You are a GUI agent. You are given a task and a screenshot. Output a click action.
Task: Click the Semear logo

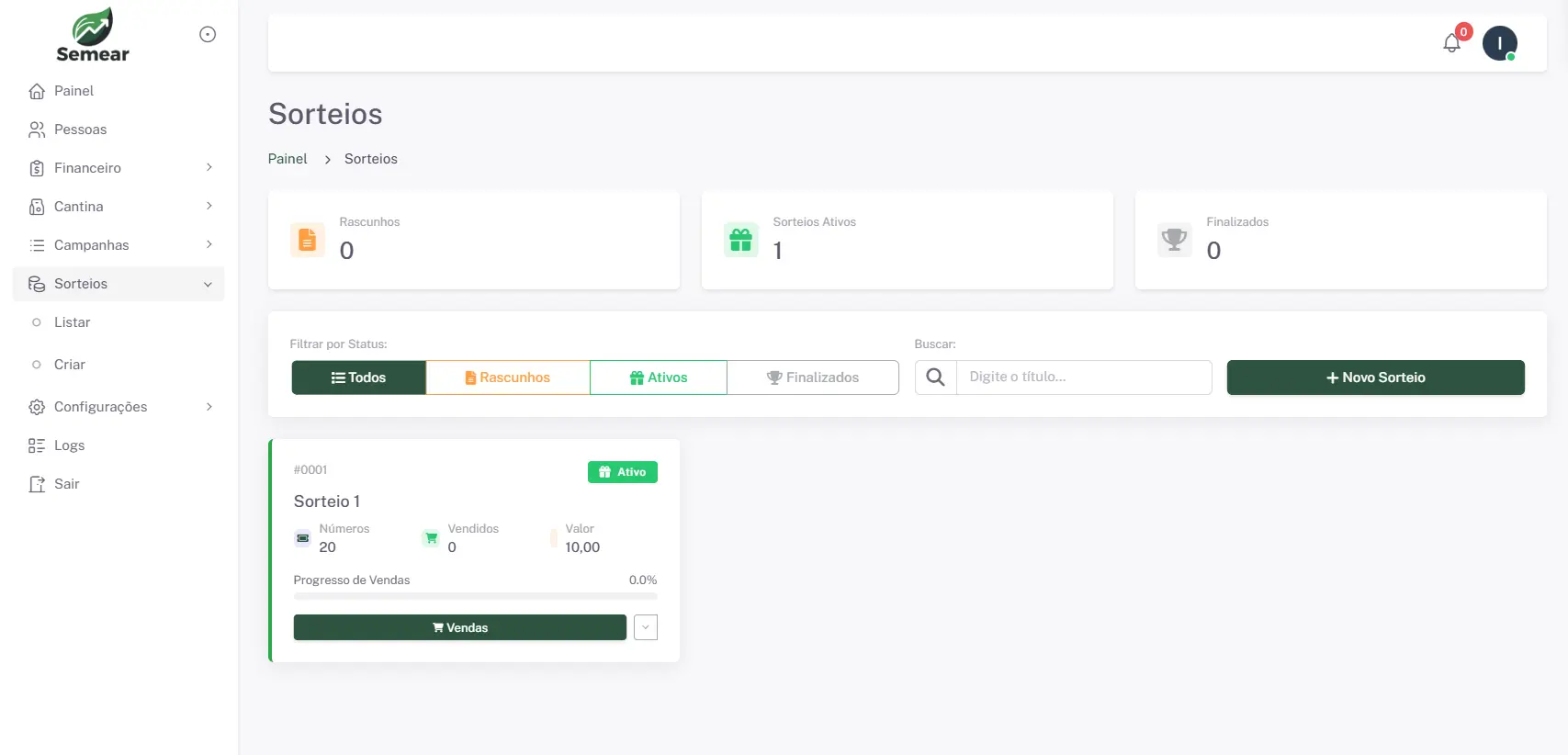93,35
